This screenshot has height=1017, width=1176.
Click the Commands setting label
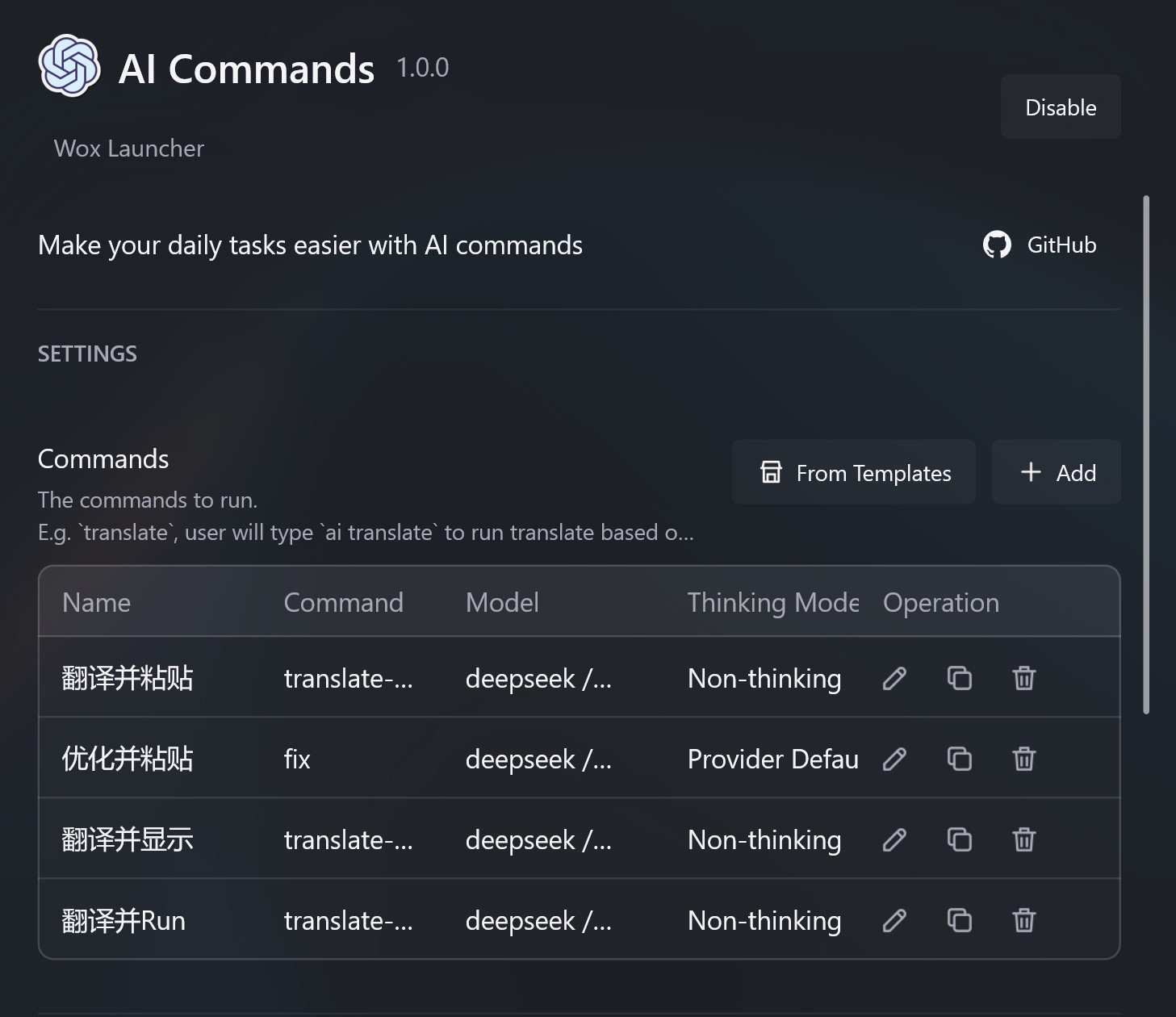[x=103, y=458]
